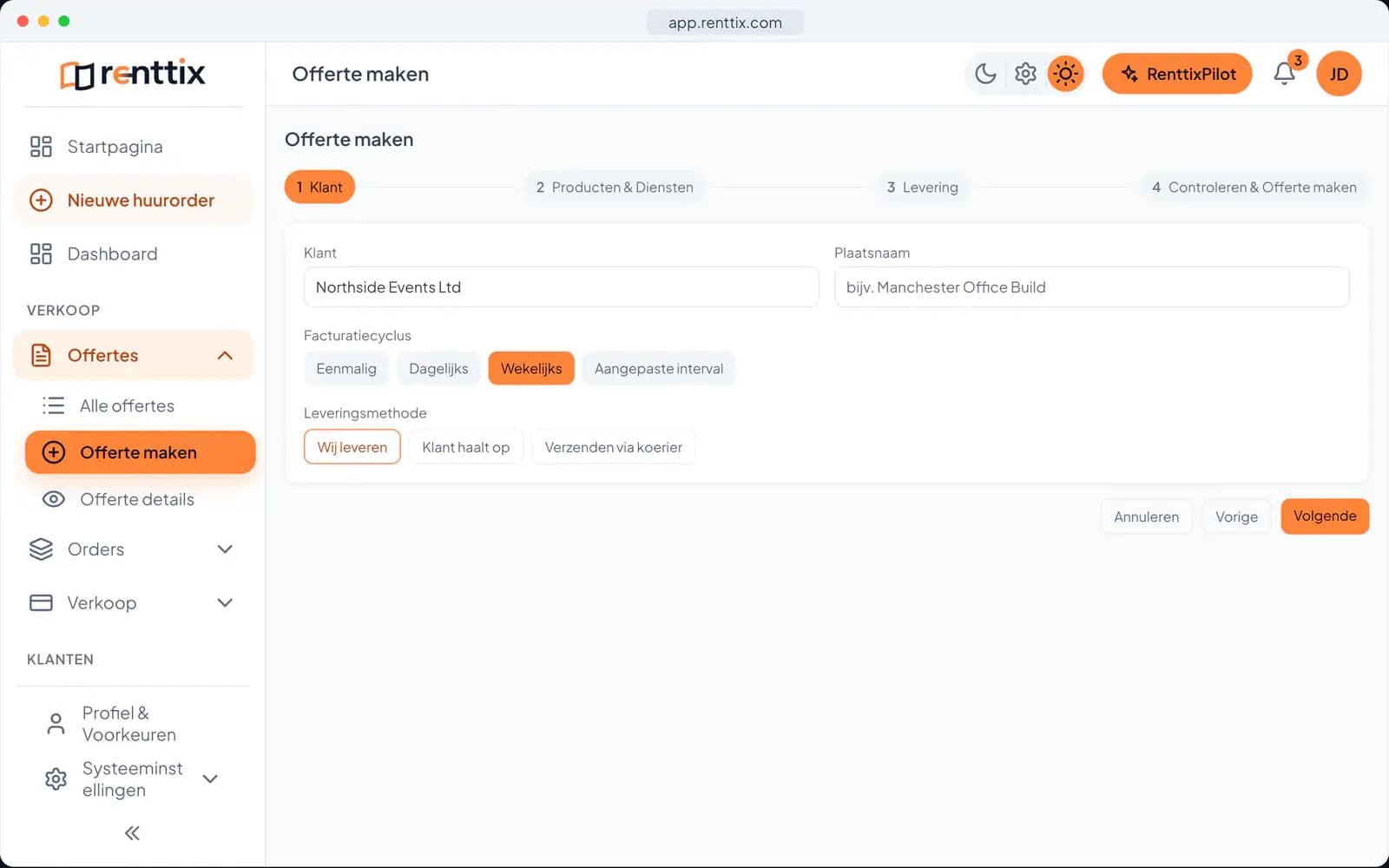1389x868 pixels.
Task: Click Nieuwe huurorder
Action: (133, 201)
